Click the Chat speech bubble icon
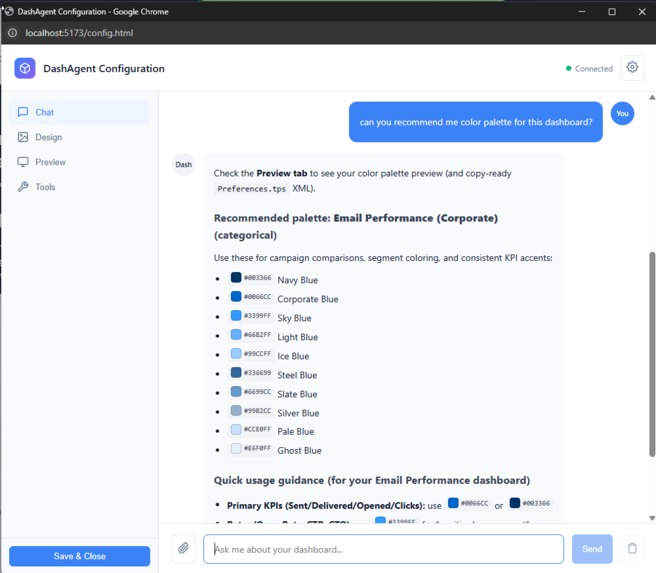Viewport: 656px width, 573px height. (x=23, y=112)
